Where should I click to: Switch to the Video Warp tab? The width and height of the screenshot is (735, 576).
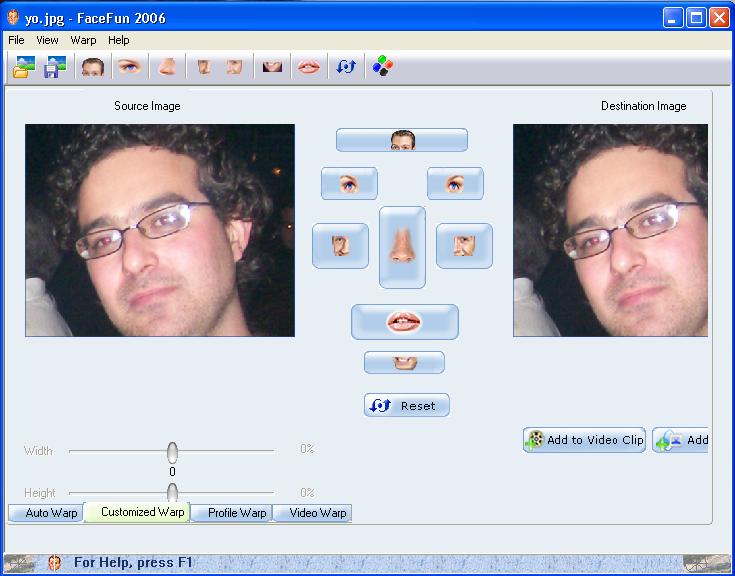click(312, 513)
